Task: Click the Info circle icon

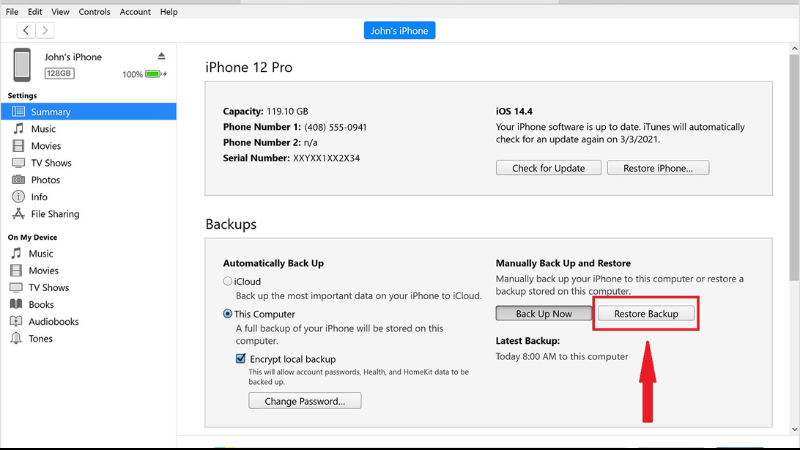Action: [x=18, y=196]
